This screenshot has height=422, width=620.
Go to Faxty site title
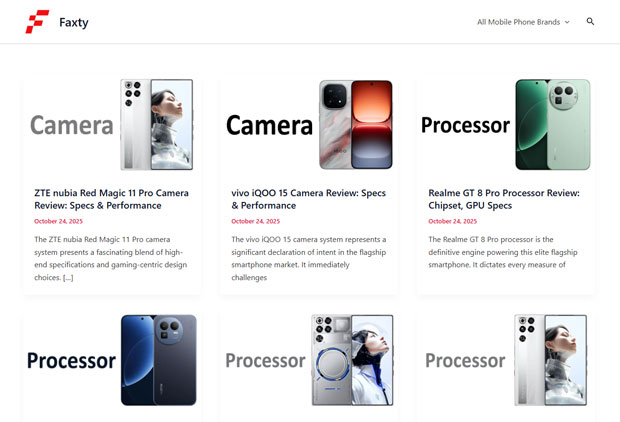tap(74, 22)
